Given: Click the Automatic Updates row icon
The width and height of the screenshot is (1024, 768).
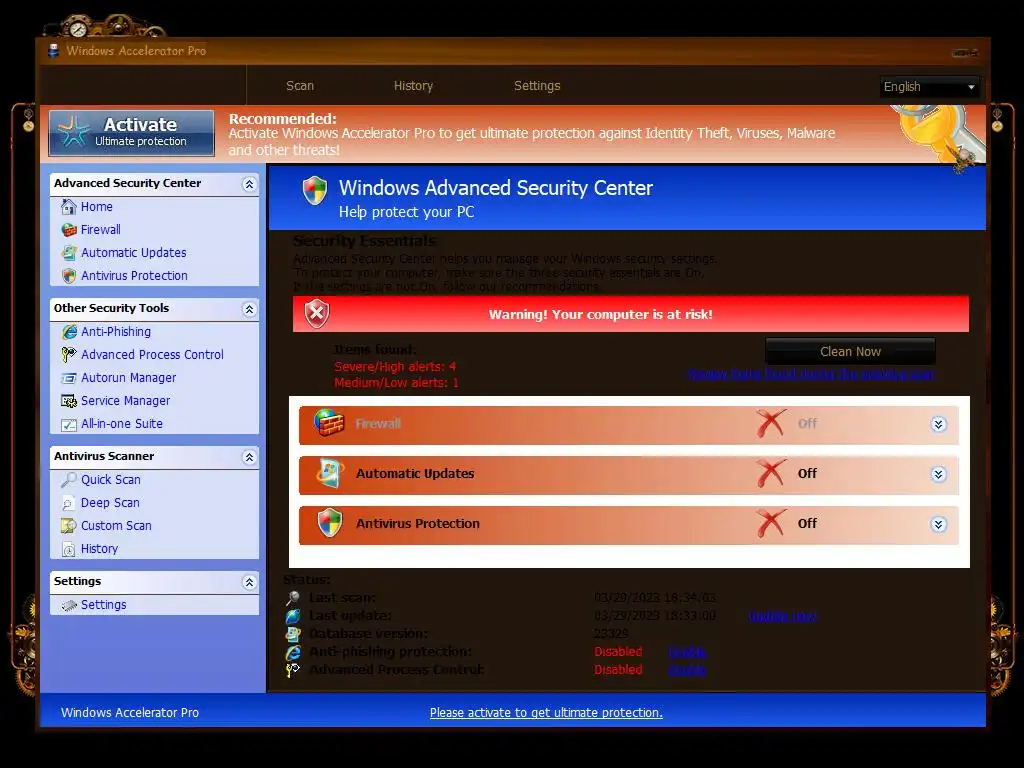Looking at the screenshot, I should coord(329,473).
